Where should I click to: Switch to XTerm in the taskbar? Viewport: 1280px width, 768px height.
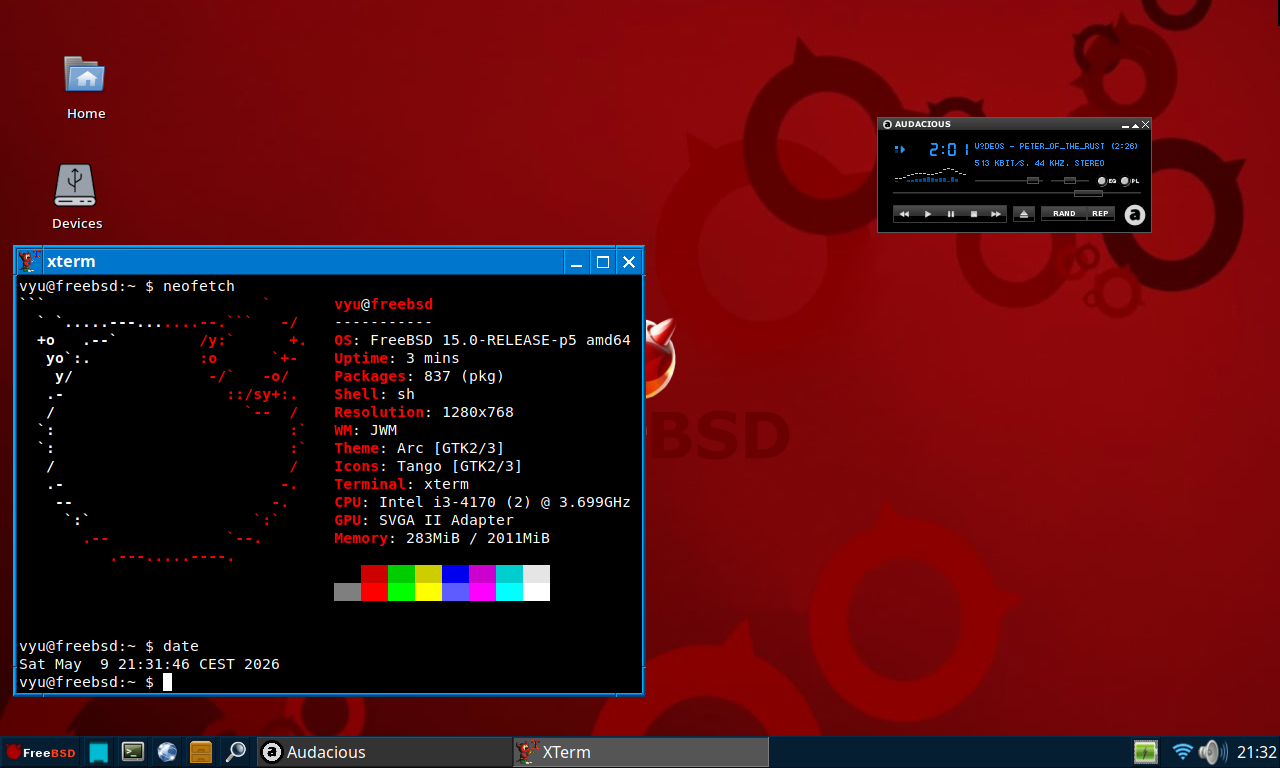(x=641, y=752)
